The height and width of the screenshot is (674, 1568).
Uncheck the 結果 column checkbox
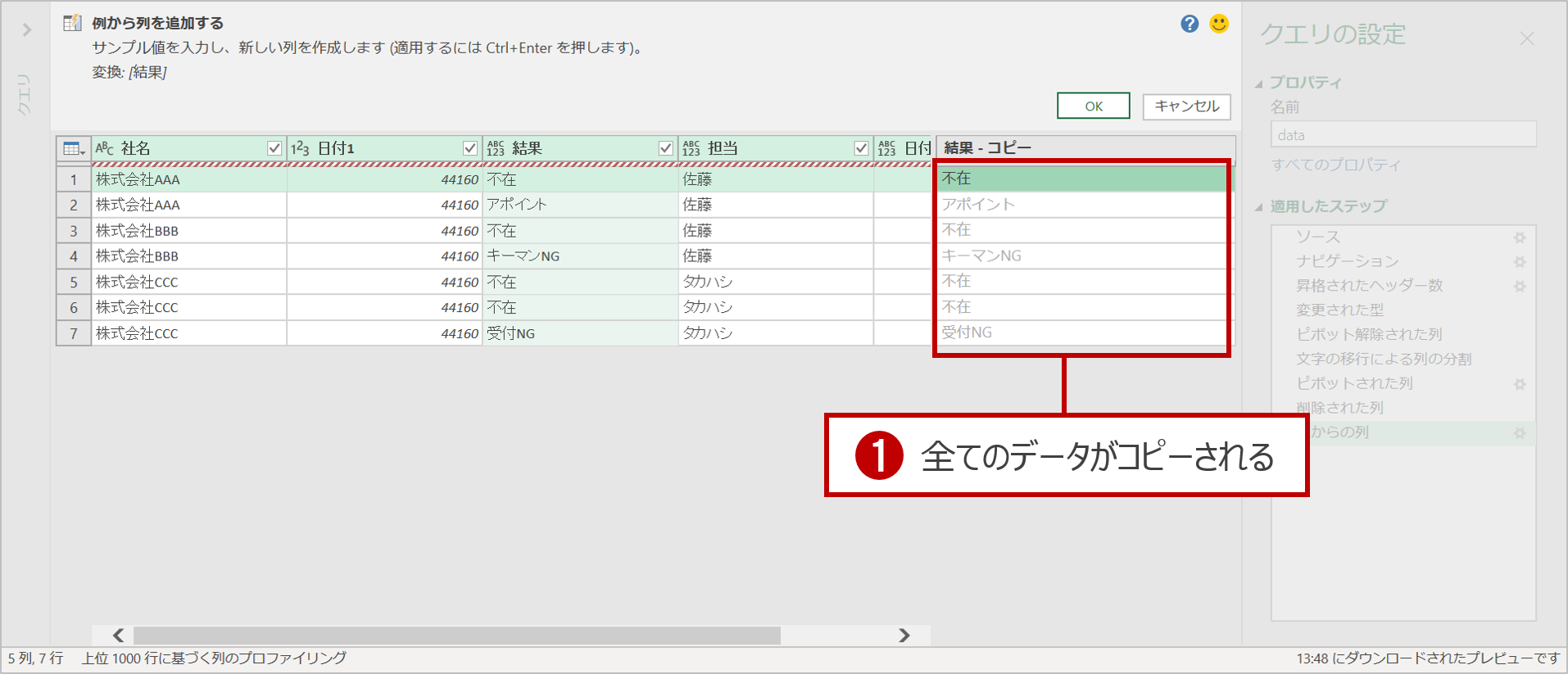tap(666, 148)
